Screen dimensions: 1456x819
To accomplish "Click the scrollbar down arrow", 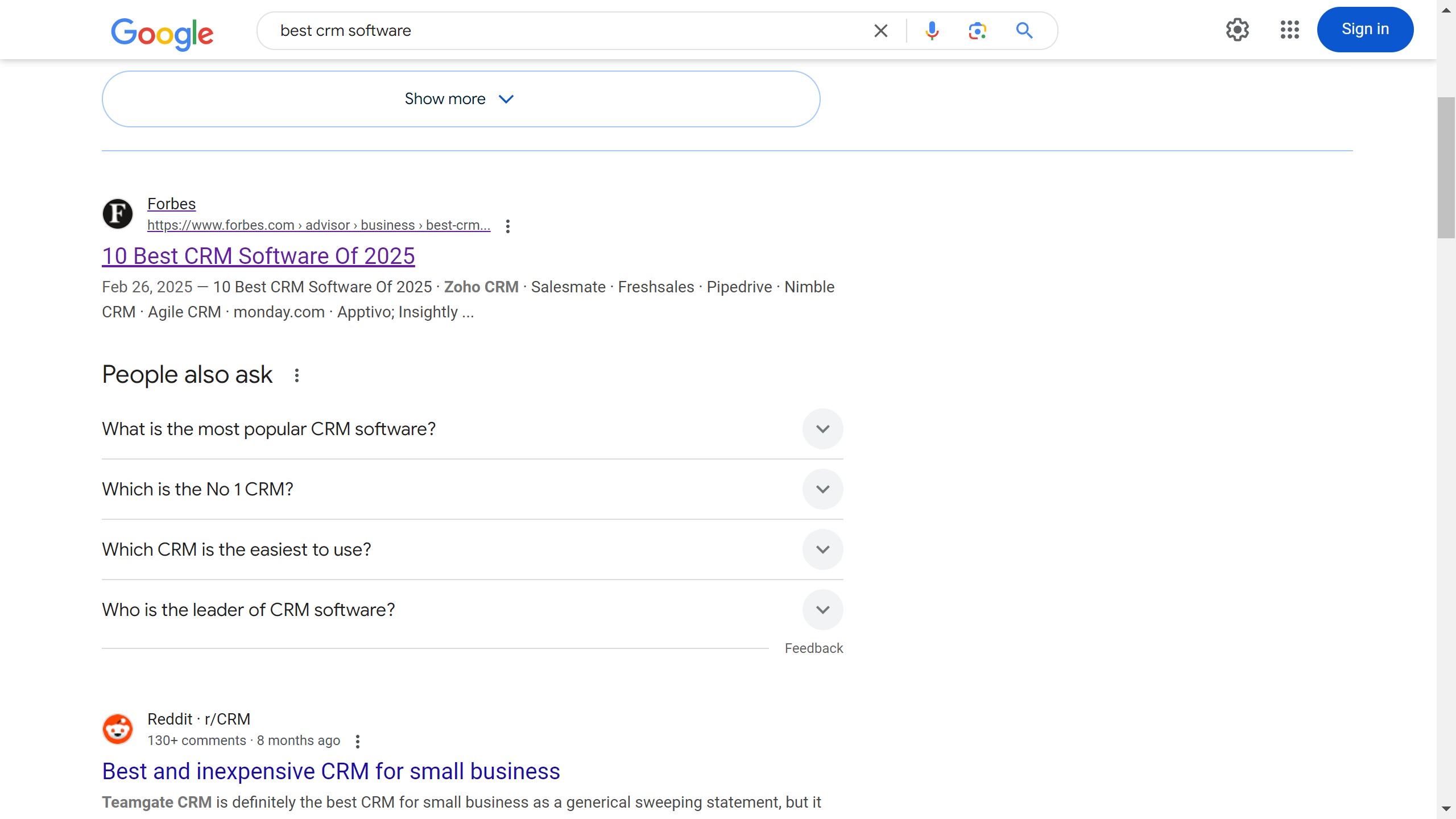I will 1446,808.
